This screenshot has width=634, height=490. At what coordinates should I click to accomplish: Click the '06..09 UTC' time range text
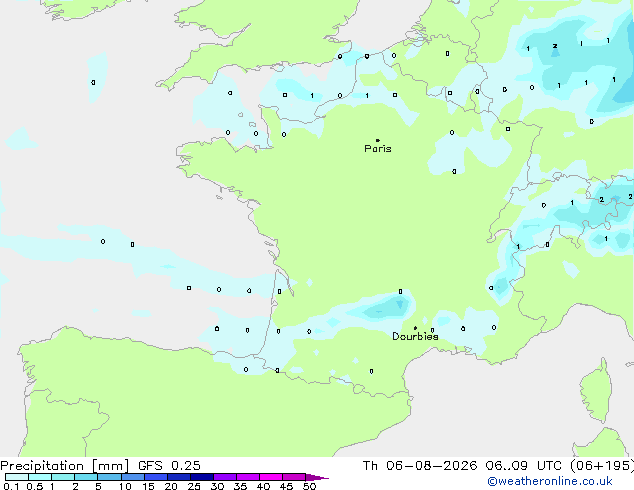pyautogui.click(x=523, y=466)
